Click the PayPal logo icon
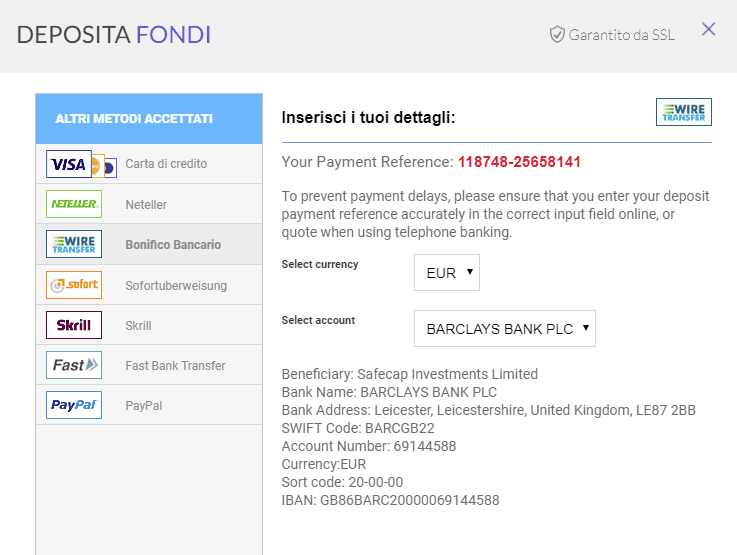 pos(74,405)
